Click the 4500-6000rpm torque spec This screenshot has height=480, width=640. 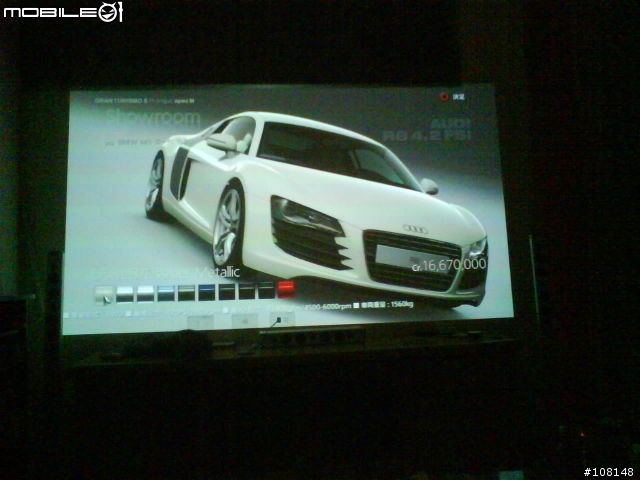328,306
